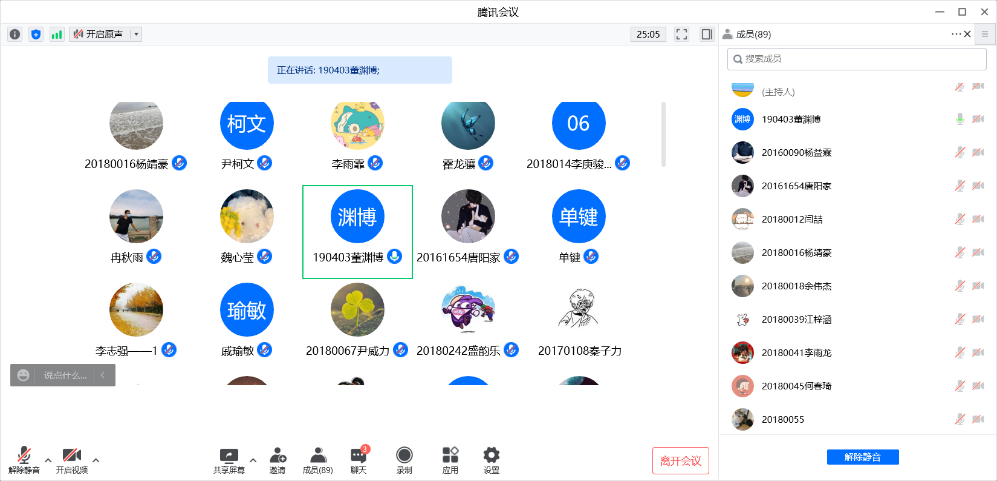This screenshot has height=481, width=997.
Task: Click the muted mic icon beside 李志强——1
Action: (x=169, y=350)
